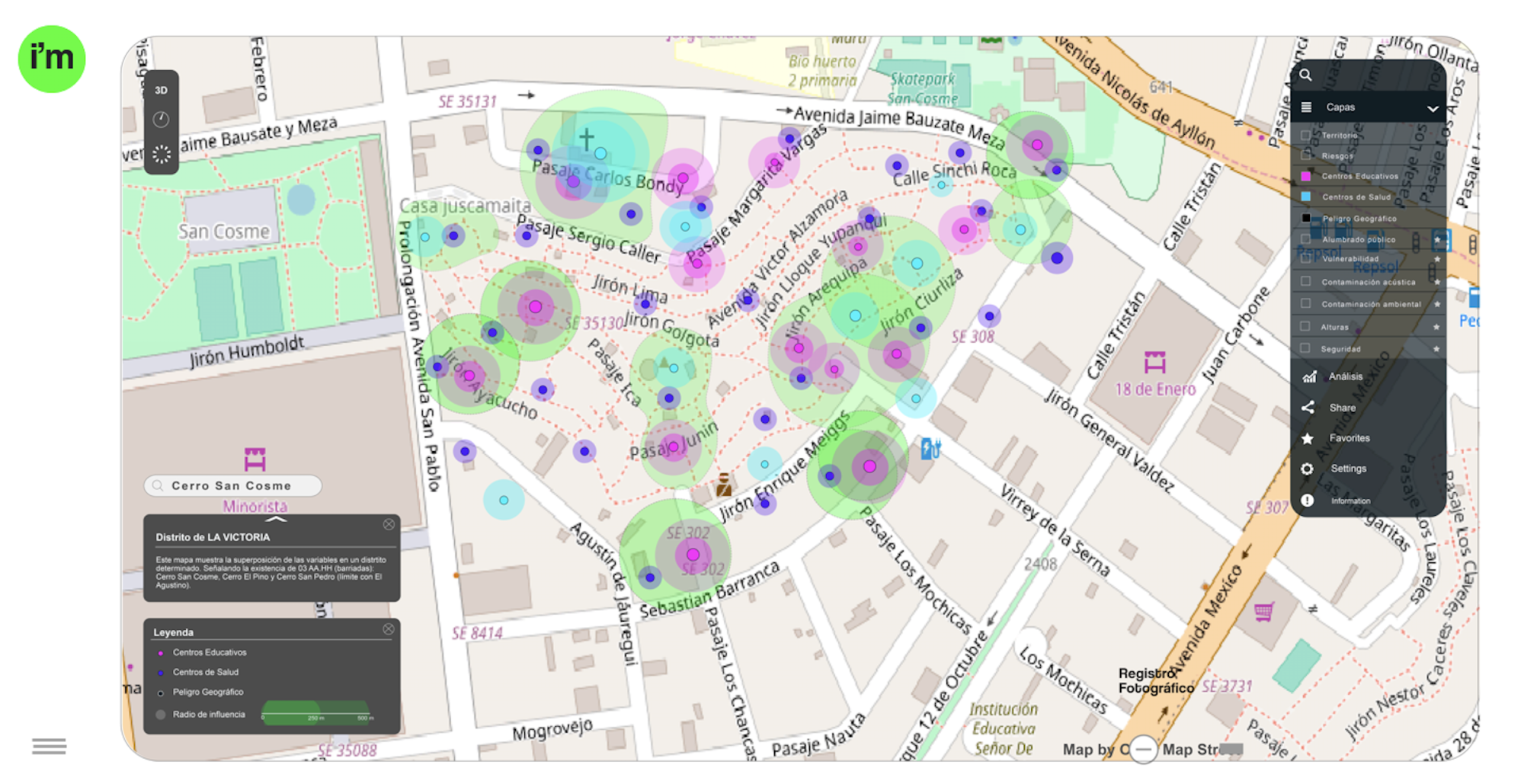Image resolution: width=1524 pixels, height=784 pixels.
Task: Close the Distrito de LA VICTORIA panel
Action: pos(389,525)
